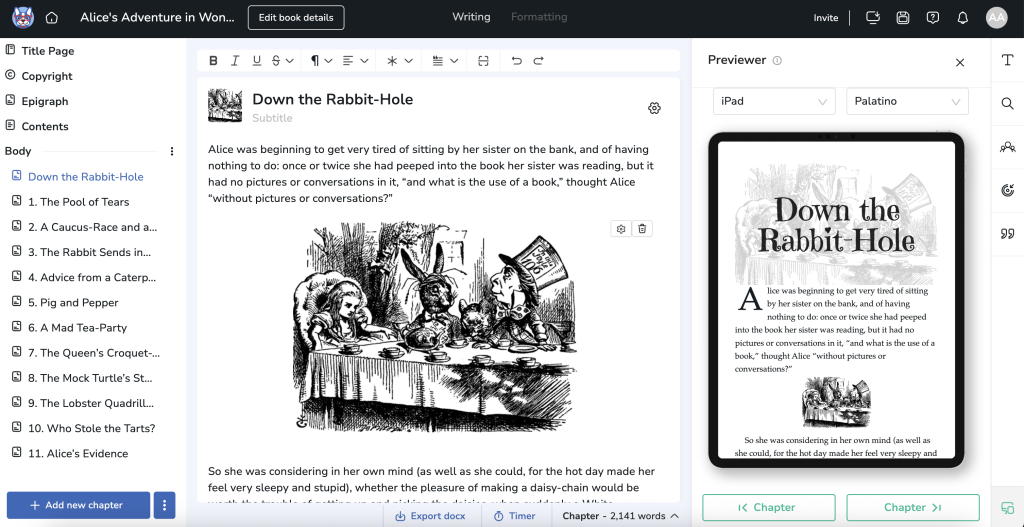Delete the tea party image with trash icon

pos(642,229)
